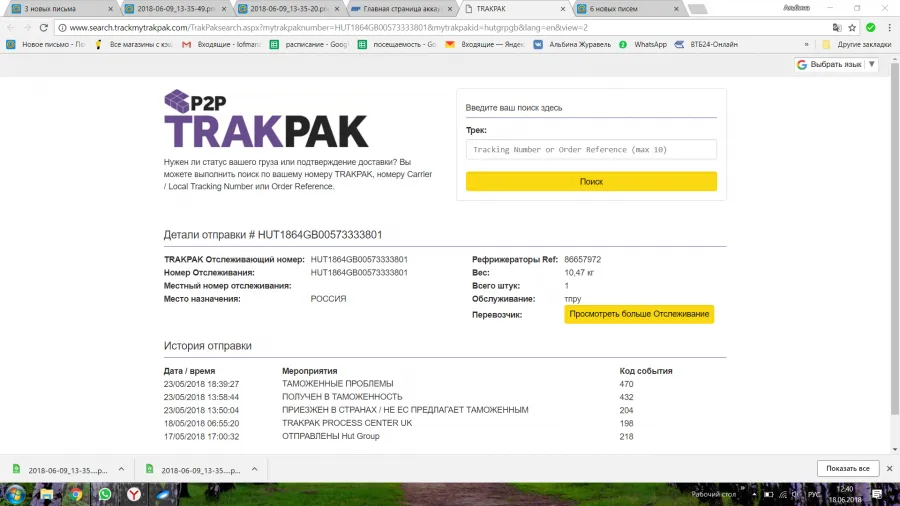Click the browser address bar URL

[x=328, y=28]
